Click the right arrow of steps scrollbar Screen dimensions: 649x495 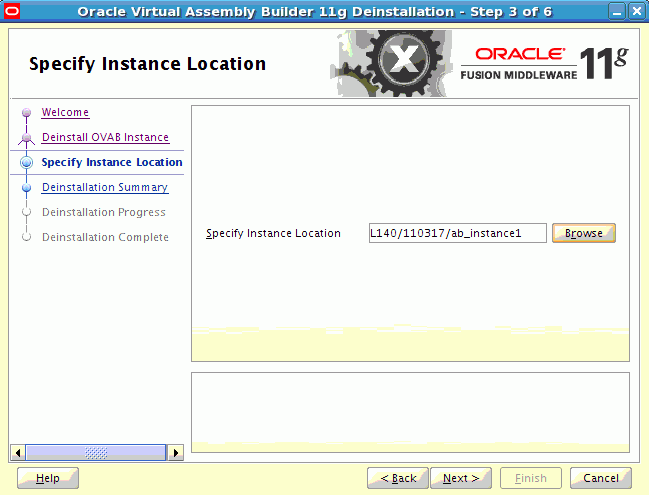pos(176,452)
